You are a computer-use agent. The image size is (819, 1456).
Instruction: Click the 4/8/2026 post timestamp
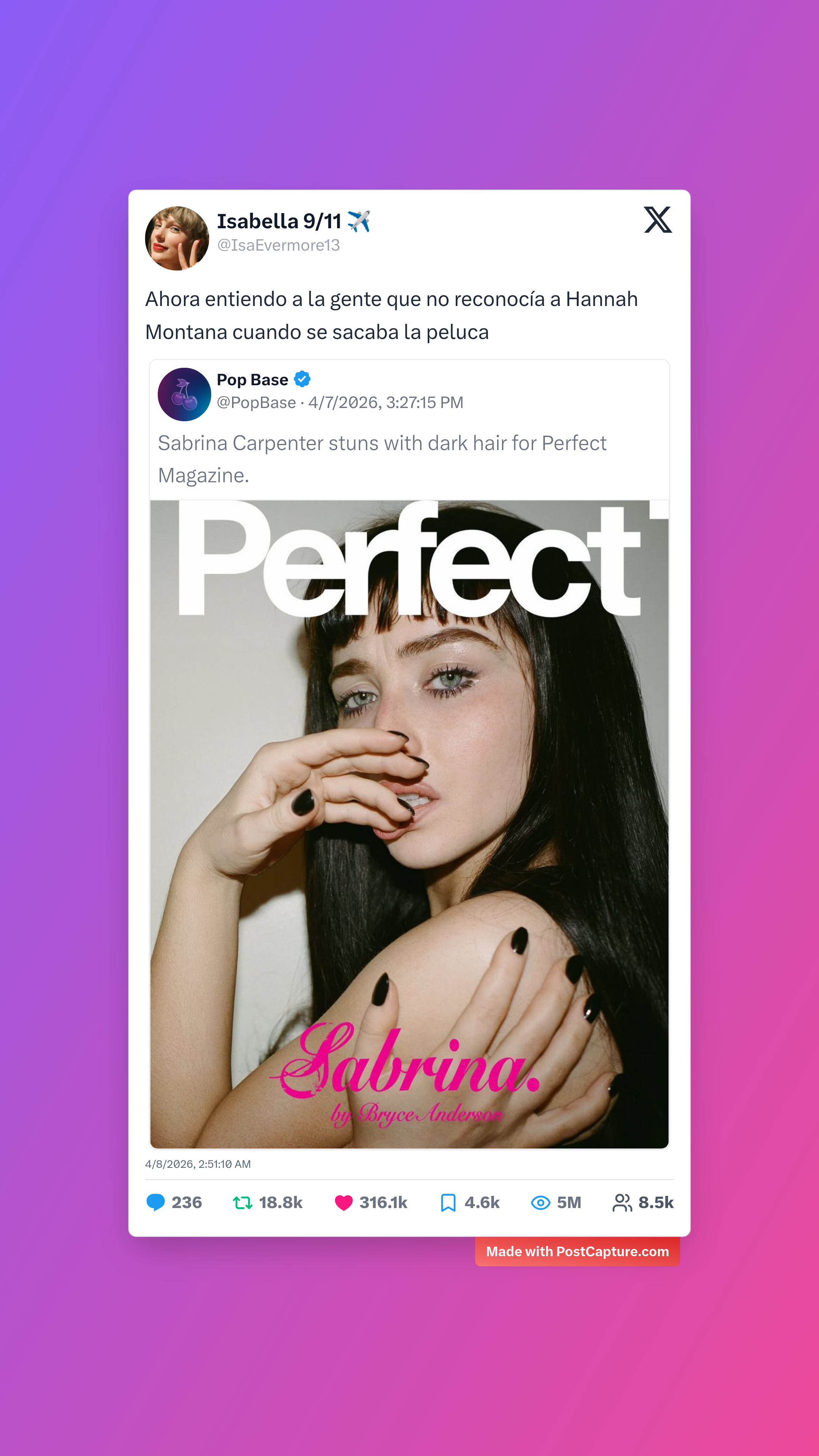point(198,1164)
